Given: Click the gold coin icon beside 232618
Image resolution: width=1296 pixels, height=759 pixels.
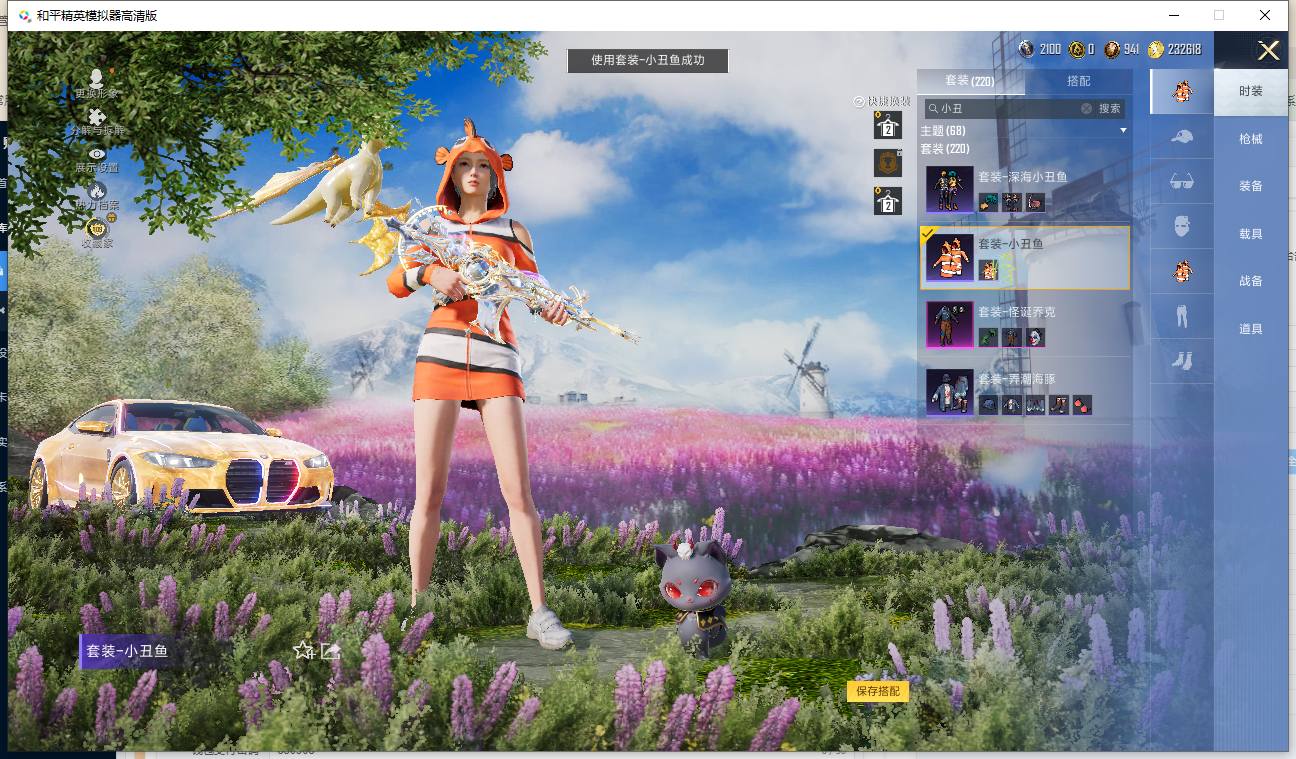Looking at the screenshot, I should [1156, 49].
